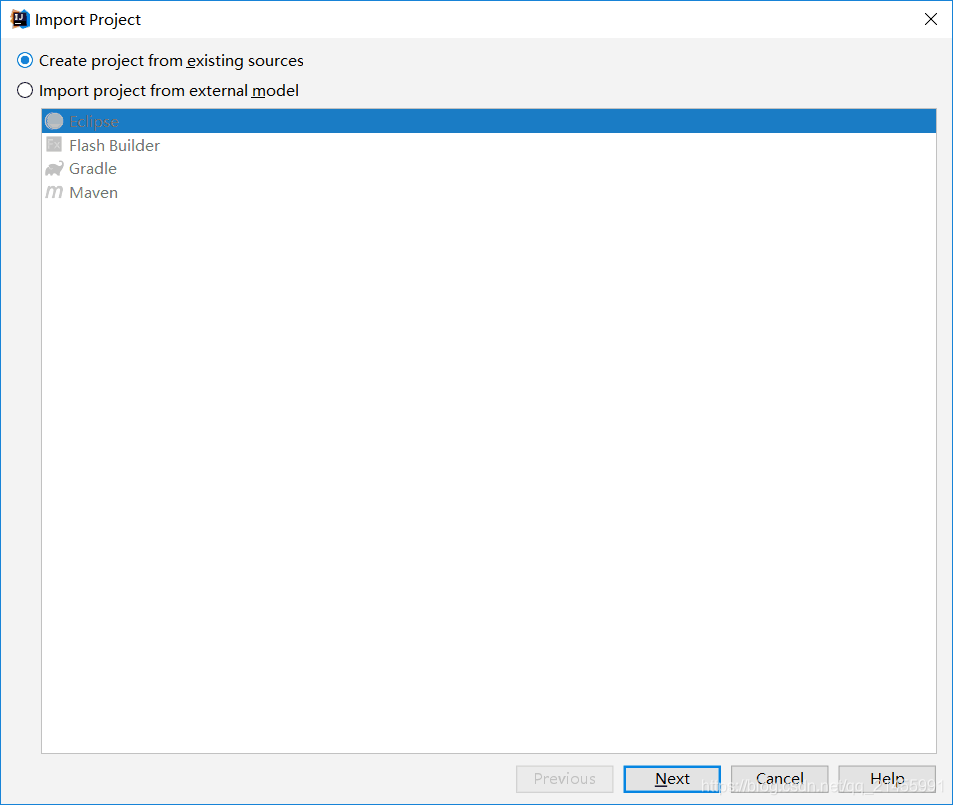Click the Flash Builder Fx icon
The height and width of the screenshot is (805, 953).
54,145
